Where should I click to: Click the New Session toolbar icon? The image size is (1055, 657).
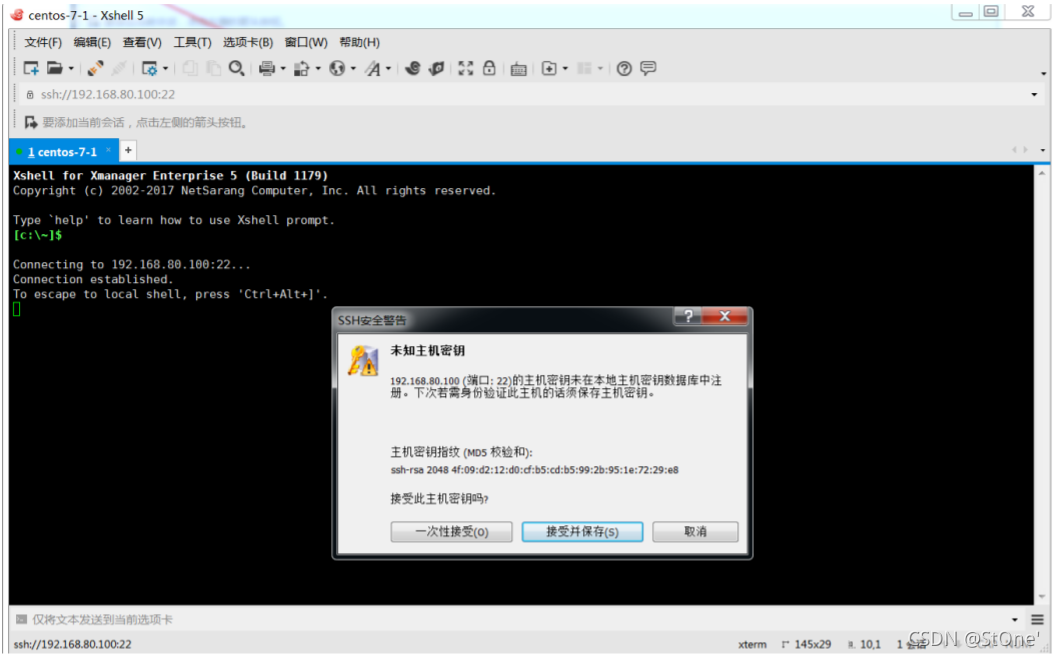pyautogui.click(x=31, y=68)
